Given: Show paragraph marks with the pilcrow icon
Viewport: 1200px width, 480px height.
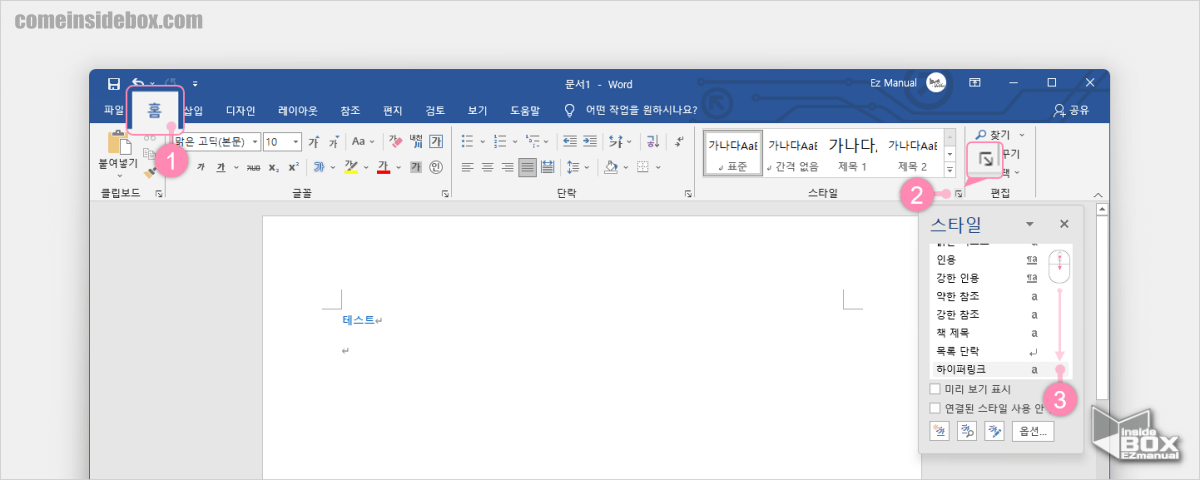Looking at the screenshot, I should click(679, 142).
